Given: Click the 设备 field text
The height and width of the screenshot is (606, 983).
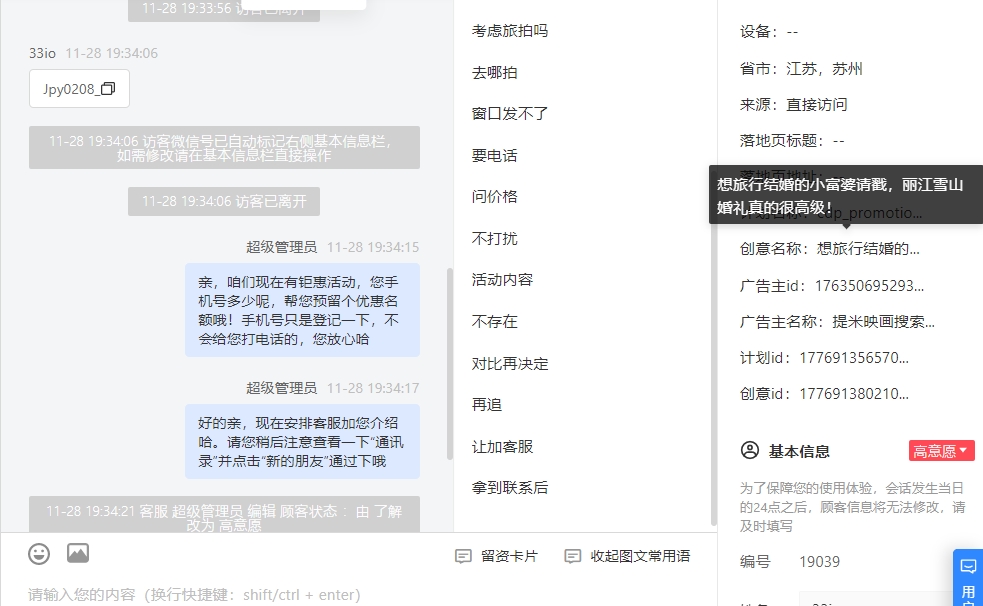Looking at the screenshot, I should [769, 32].
